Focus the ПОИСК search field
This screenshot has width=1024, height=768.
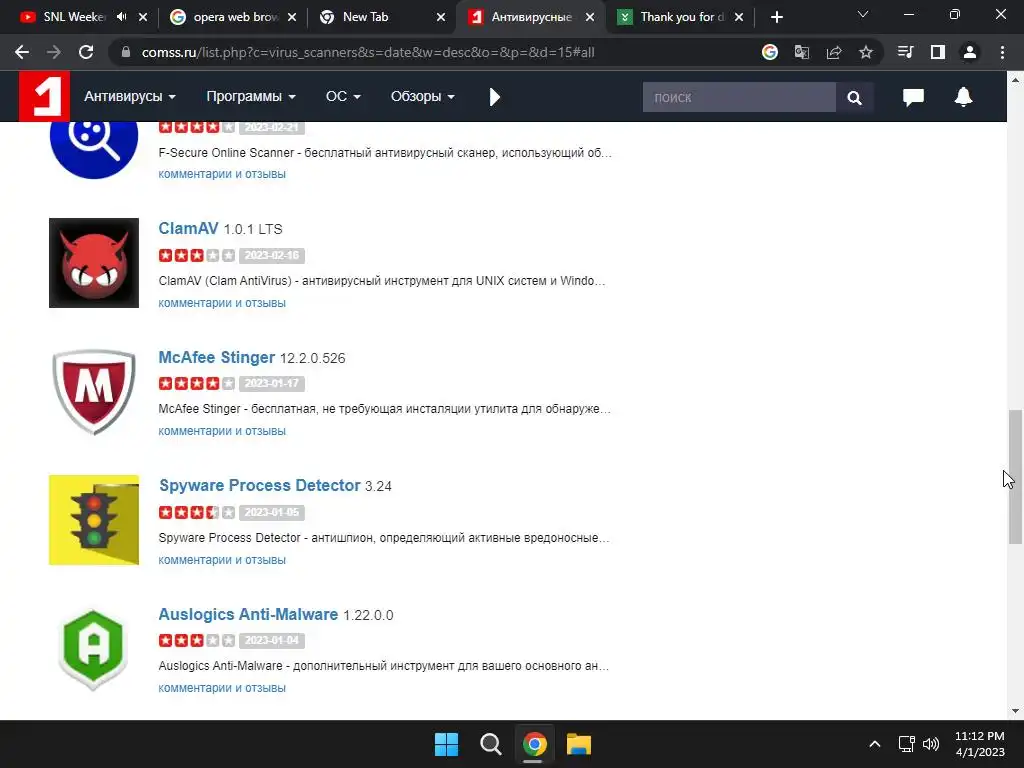pyautogui.click(x=739, y=97)
